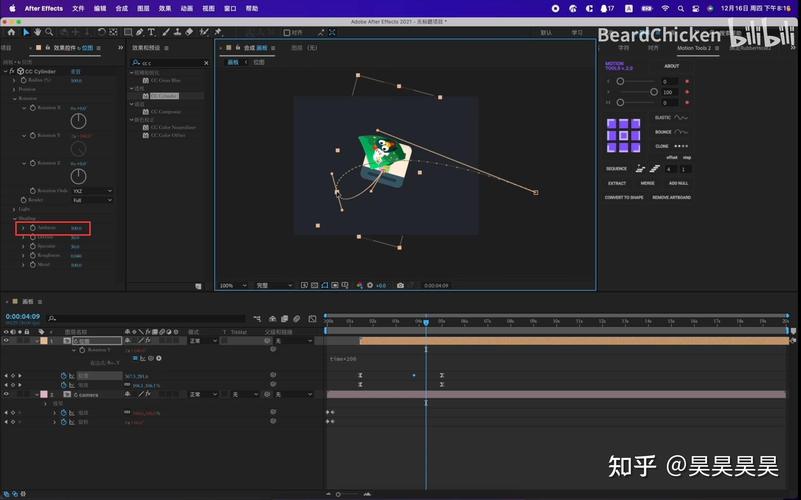Select the Selection arrow tool
801x500 pixels.
pos(26,32)
